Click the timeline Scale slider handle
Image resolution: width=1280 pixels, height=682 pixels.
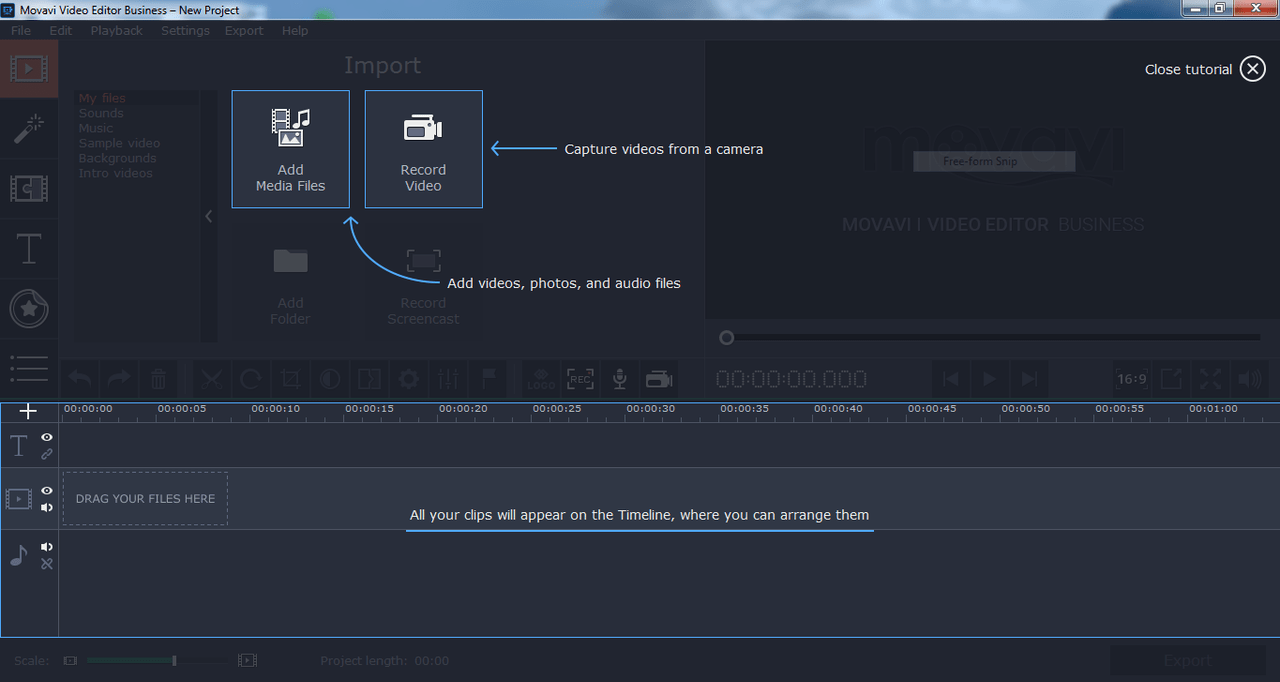point(174,661)
